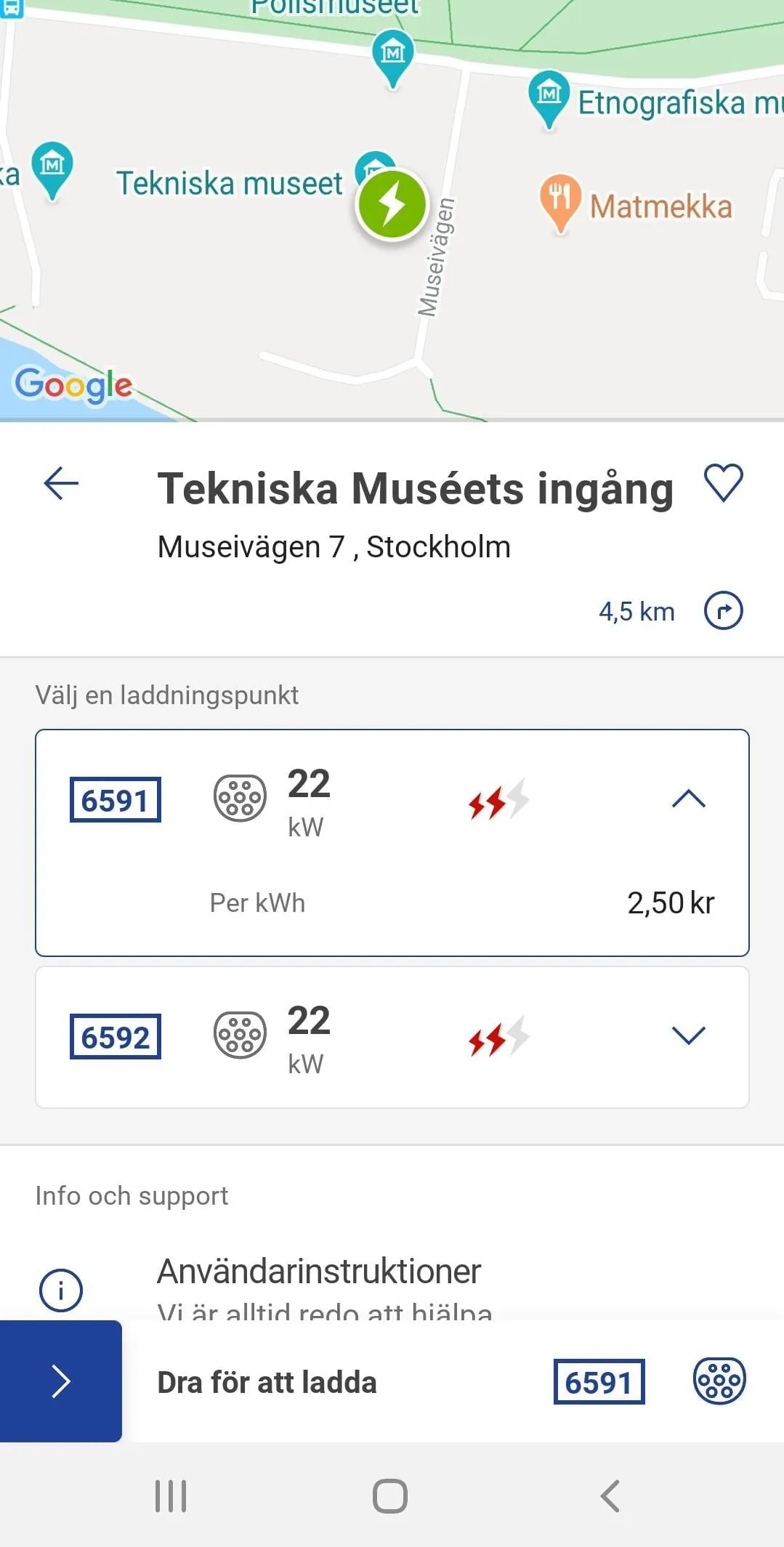Collapse charging point 6591 details
This screenshot has width=784, height=1547.
point(688,799)
